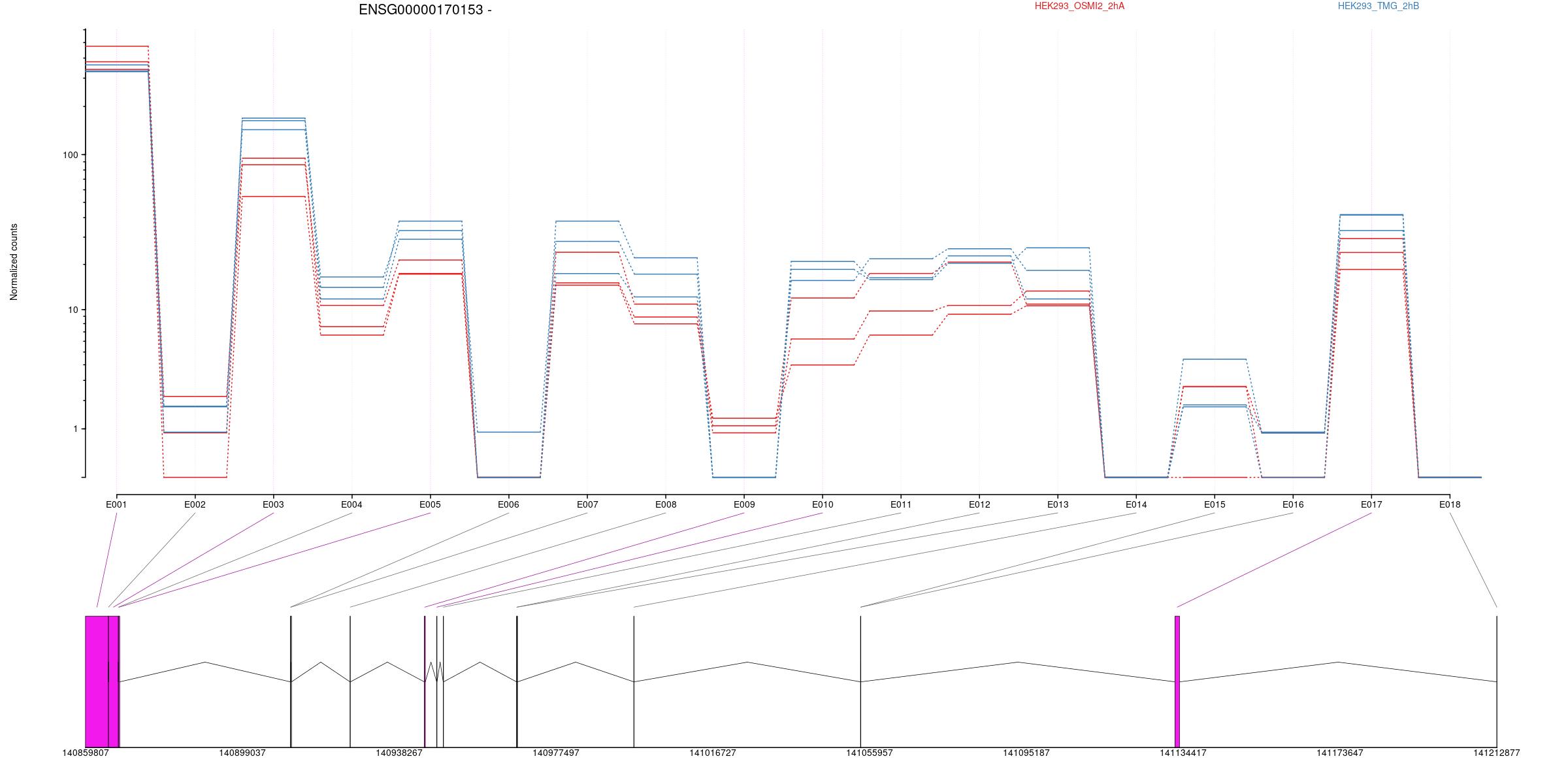Click the exon label E001
The image size is (1568, 784).
(x=116, y=504)
